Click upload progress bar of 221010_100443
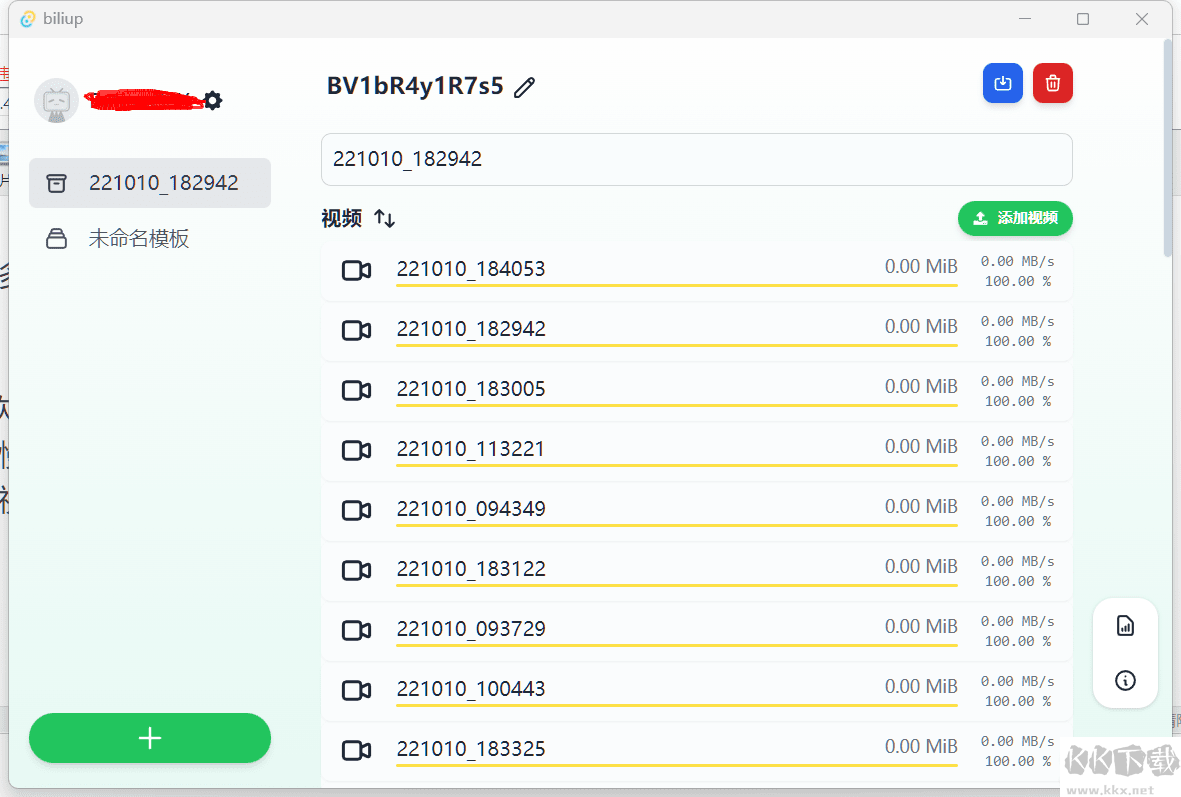The width and height of the screenshot is (1181, 797). (677, 706)
